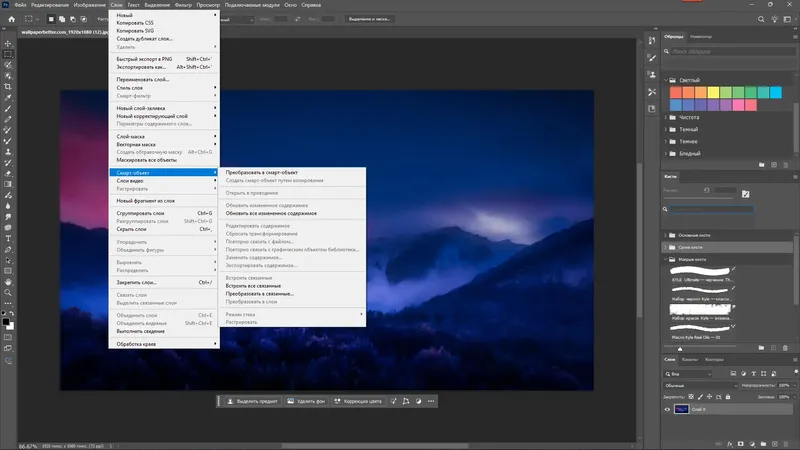Switch to the Каналы tab
Image resolution: width=800 pixels, height=450 pixels.
[x=691, y=359]
